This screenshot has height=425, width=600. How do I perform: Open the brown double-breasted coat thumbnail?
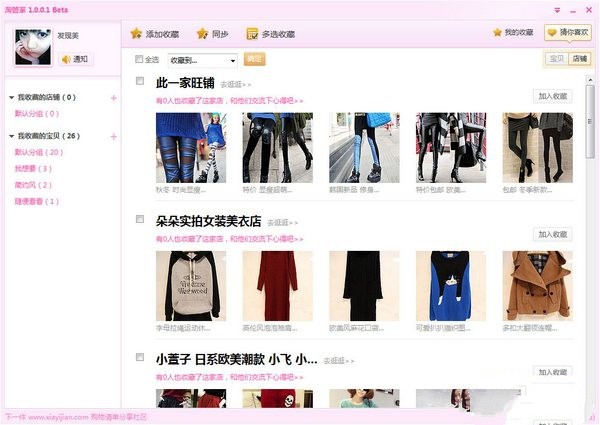(x=538, y=286)
